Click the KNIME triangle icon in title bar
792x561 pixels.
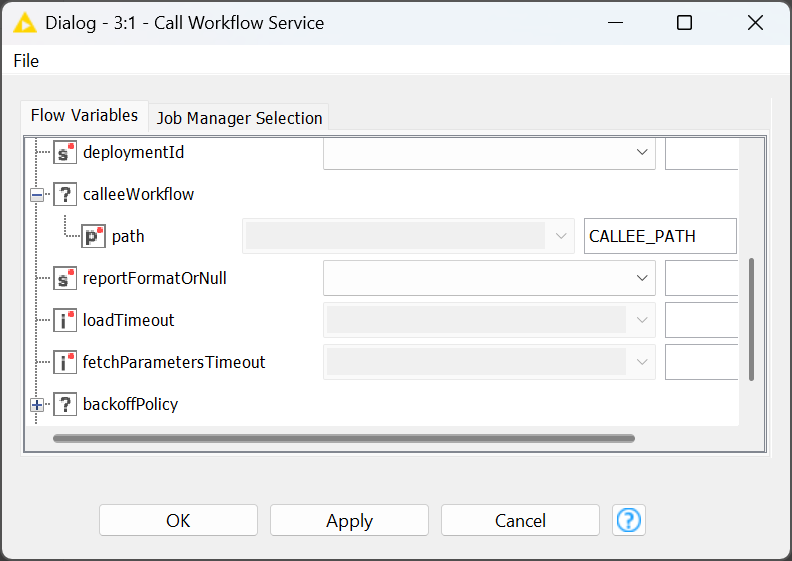(x=25, y=23)
